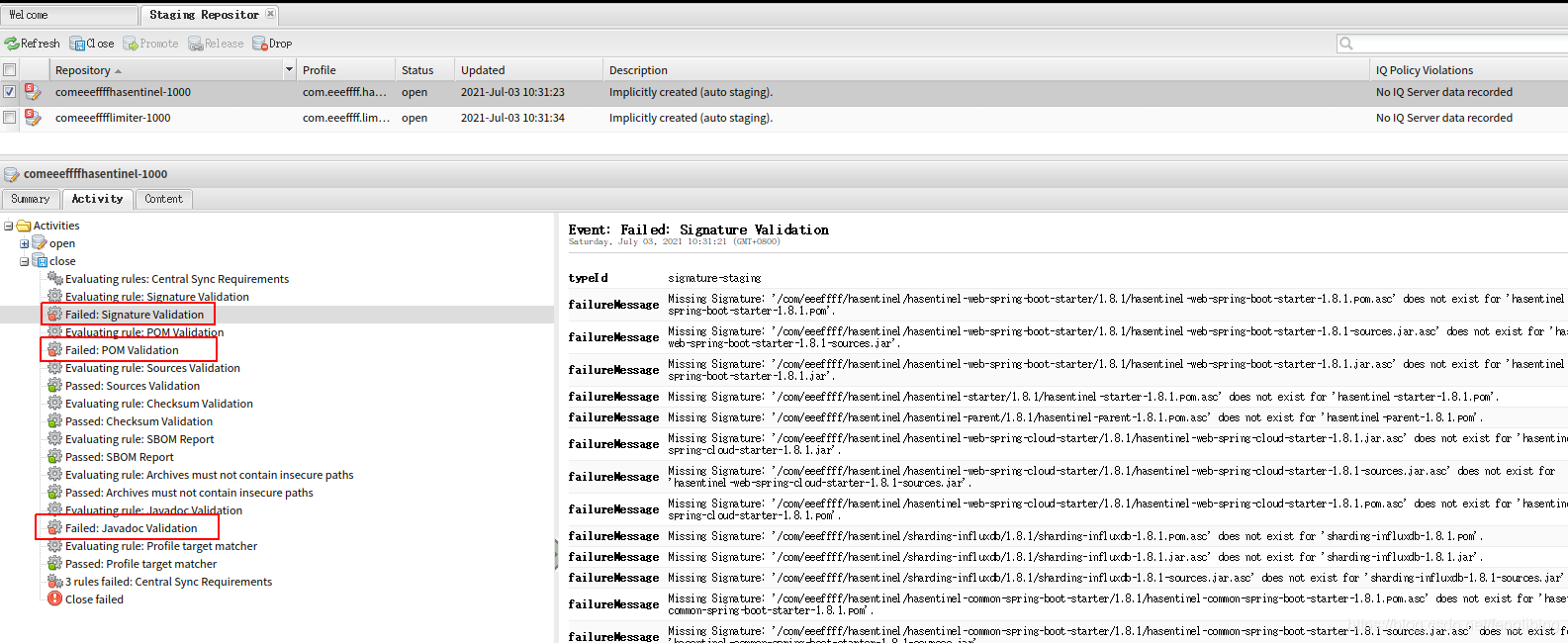Click gear icon beside Passed: SBOM Report
Image resolution: width=1568 pixels, height=643 pixels.
click(x=55, y=457)
